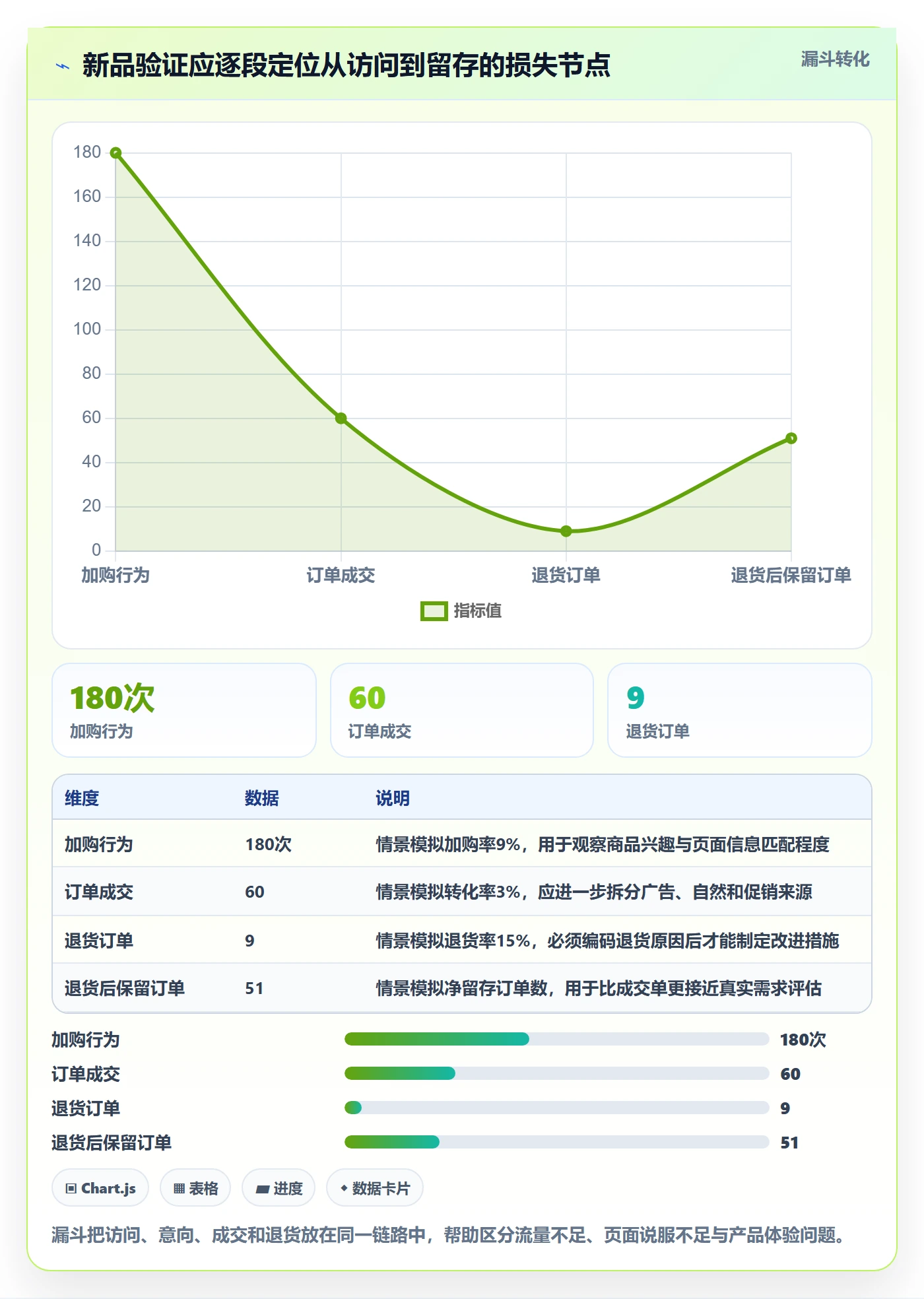
Task: Click the chart data point for 退货订单
Action: coord(566,531)
